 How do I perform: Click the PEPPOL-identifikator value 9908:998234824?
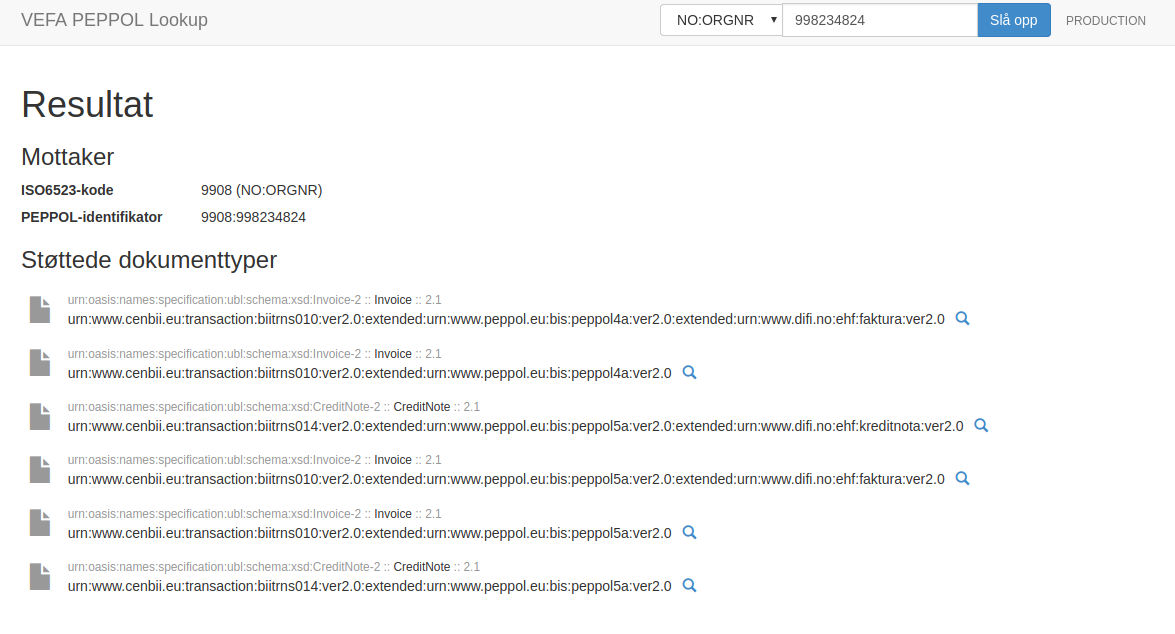pos(253,217)
